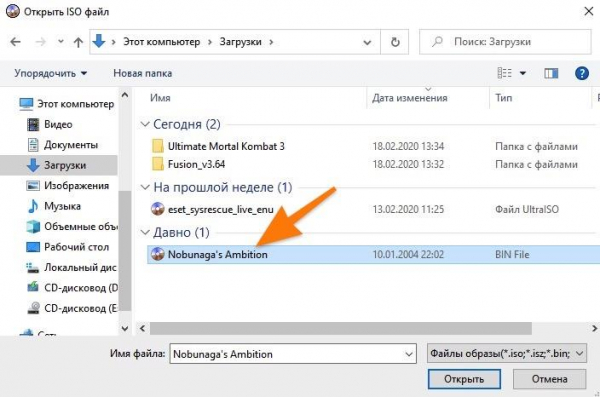Sort by 'Тип' column header
The width and height of the screenshot is (600, 397).
point(504,98)
